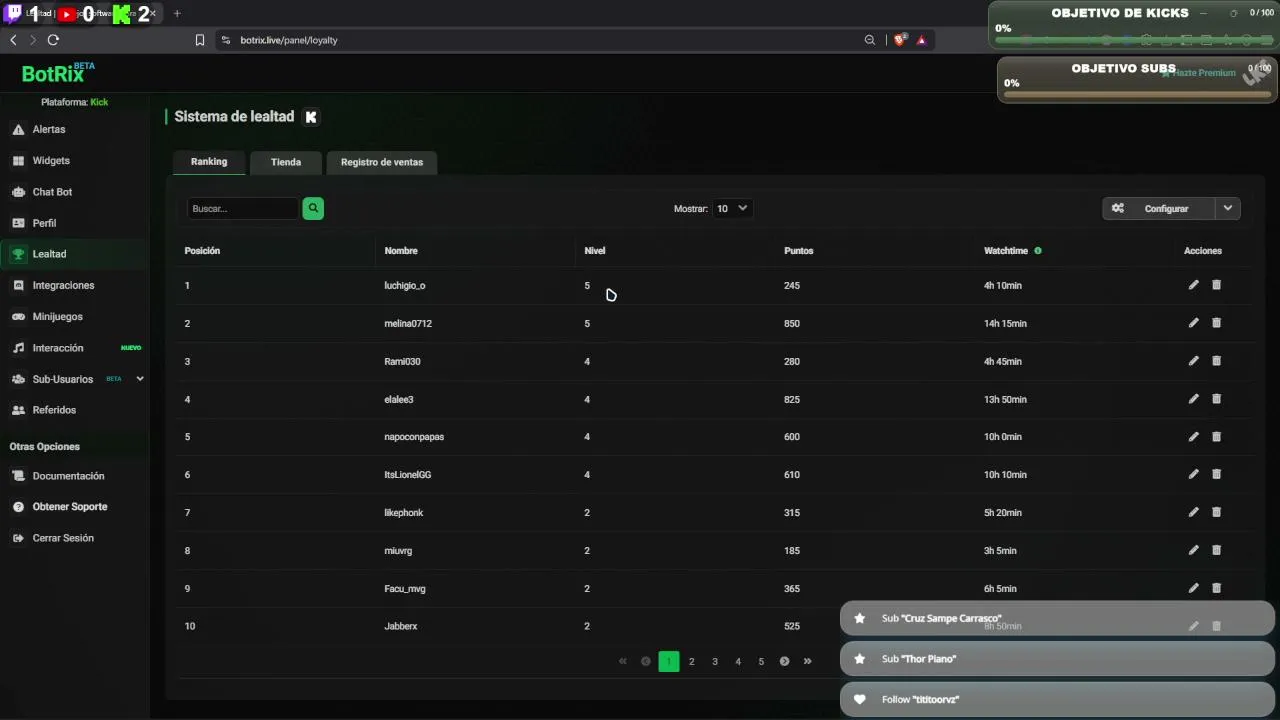Reload the page with browser refresh icon
The width and height of the screenshot is (1280, 720).
pos(53,40)
